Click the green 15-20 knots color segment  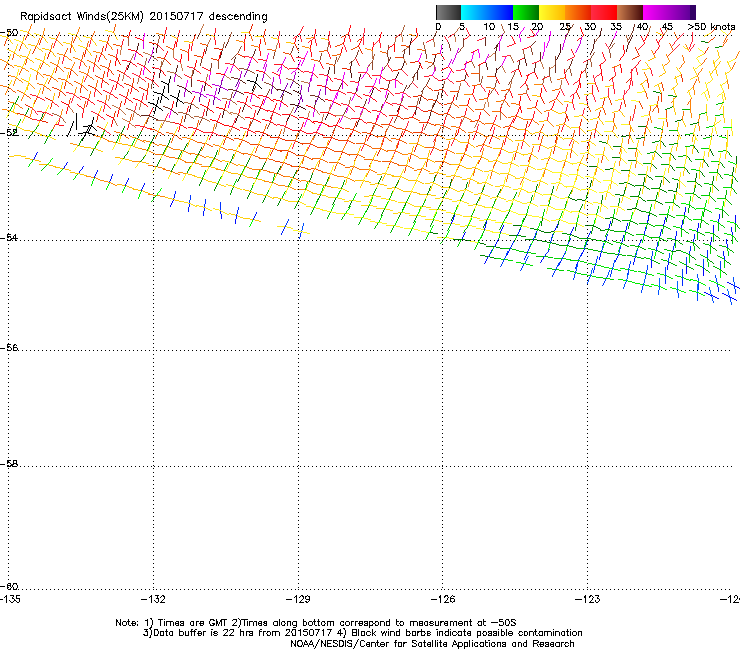(526, 12)
